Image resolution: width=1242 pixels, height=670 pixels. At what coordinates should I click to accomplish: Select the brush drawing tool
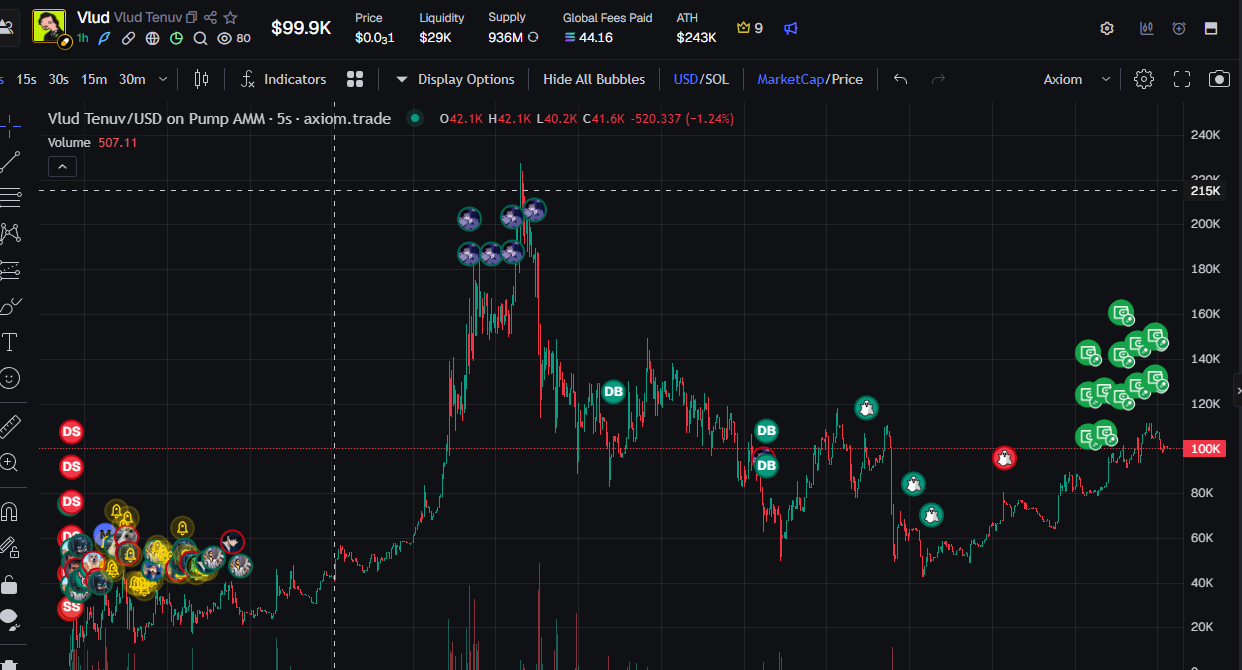coord(10,306)
